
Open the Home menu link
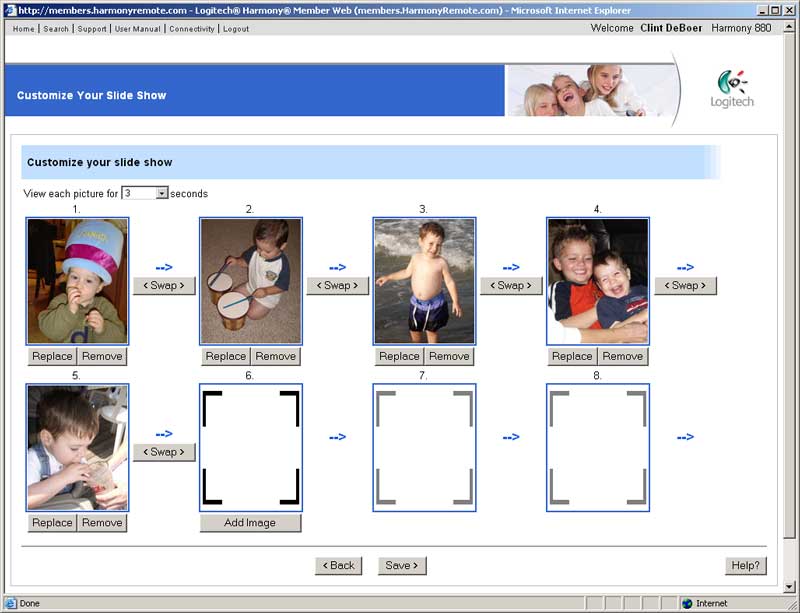[x=23, y=29]
